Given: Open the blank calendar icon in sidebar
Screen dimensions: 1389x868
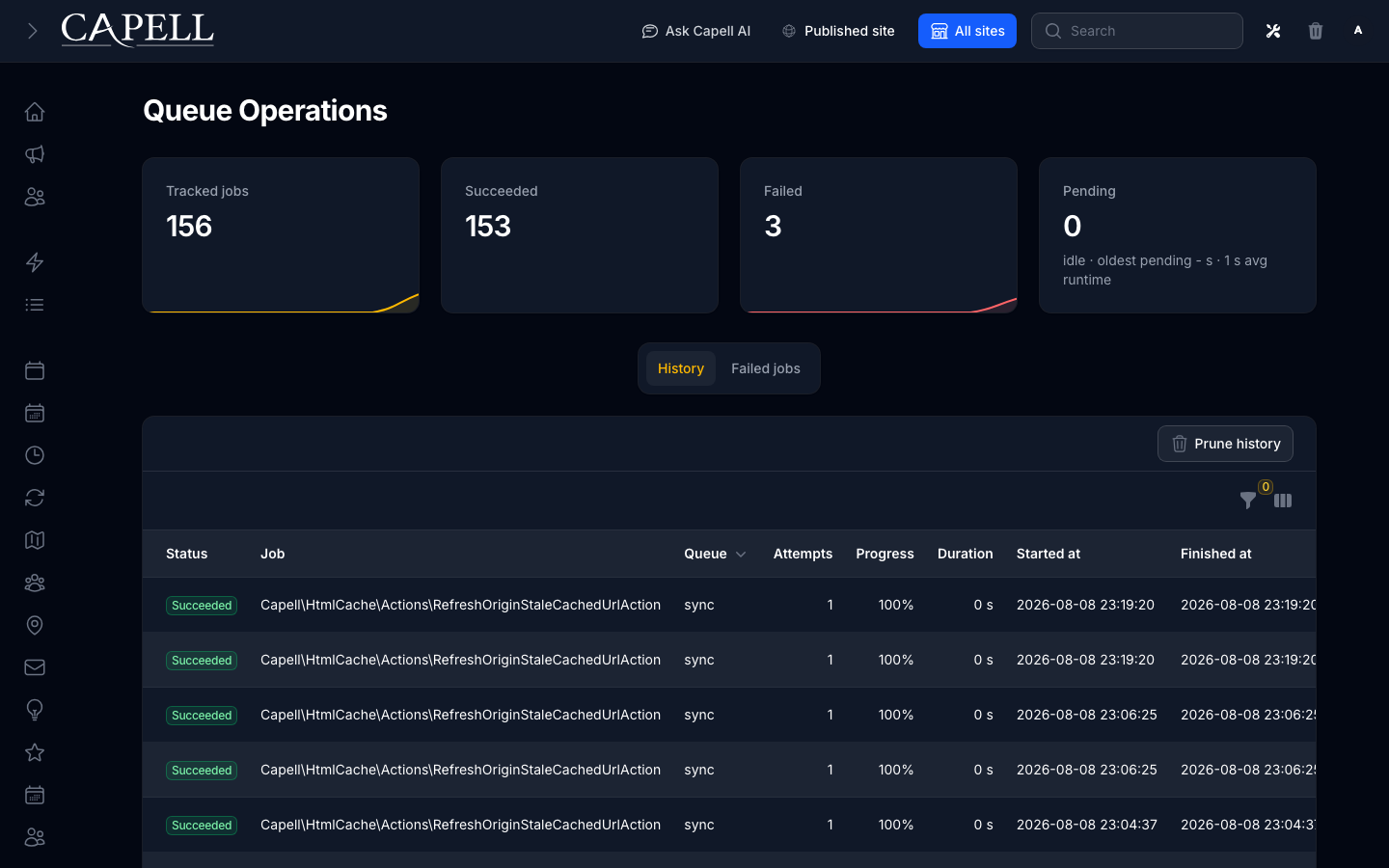Looking at the screenshot, I should coord(35,370).
